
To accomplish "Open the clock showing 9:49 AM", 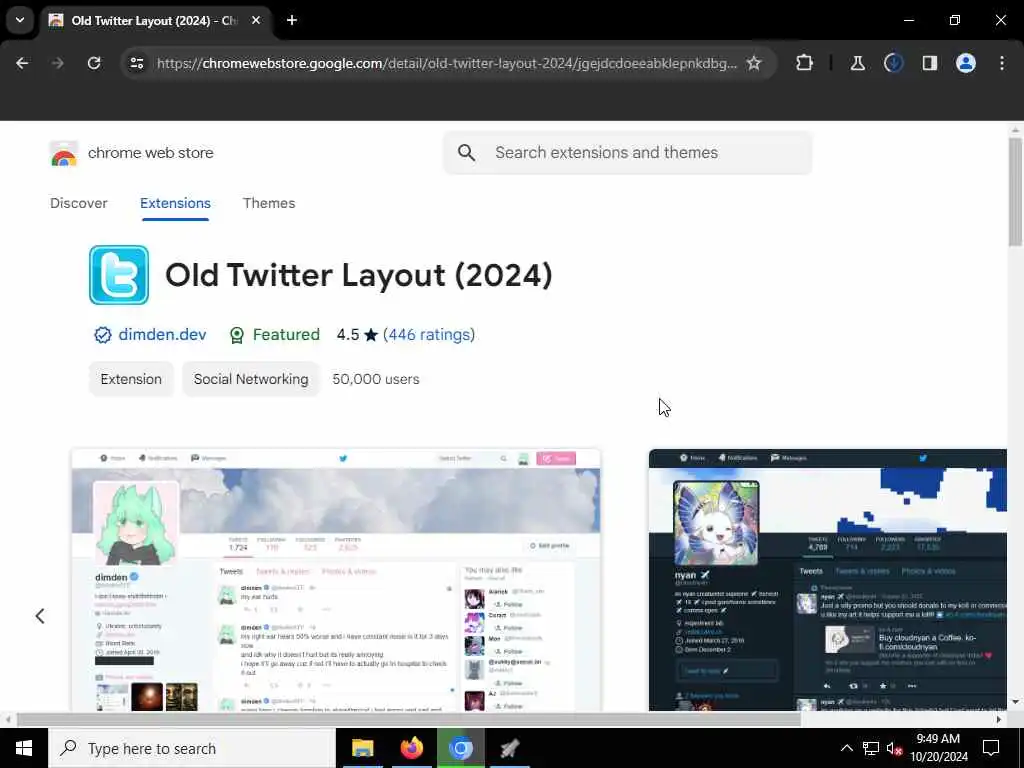I will click(938, 748).
